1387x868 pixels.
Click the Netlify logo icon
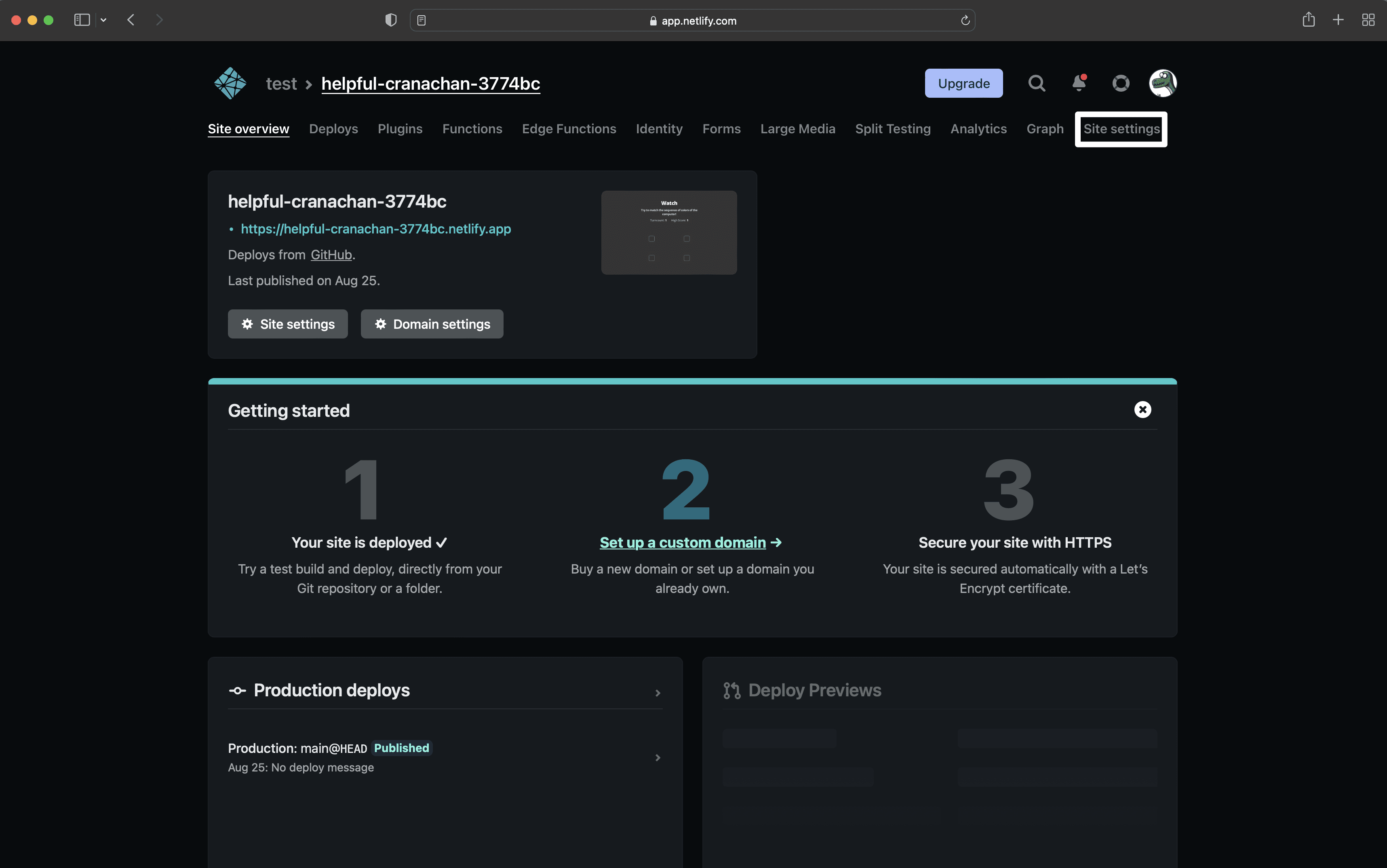(x=230, y=83)
